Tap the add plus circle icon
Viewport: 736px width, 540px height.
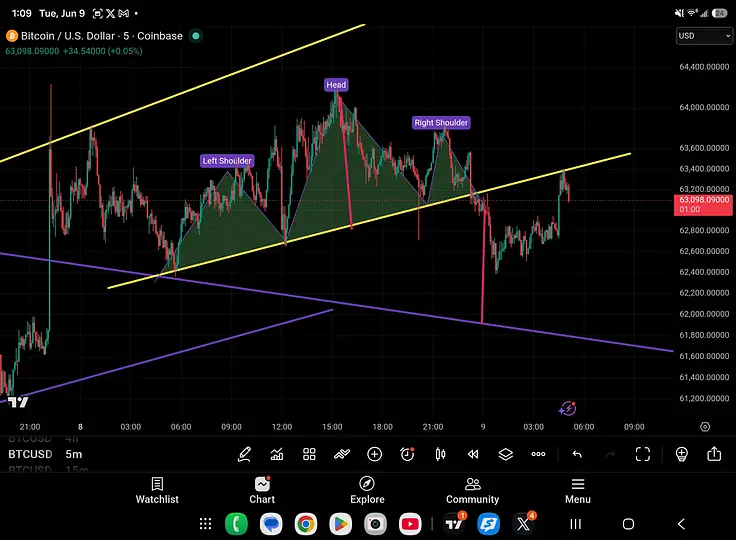click(375, 454)
